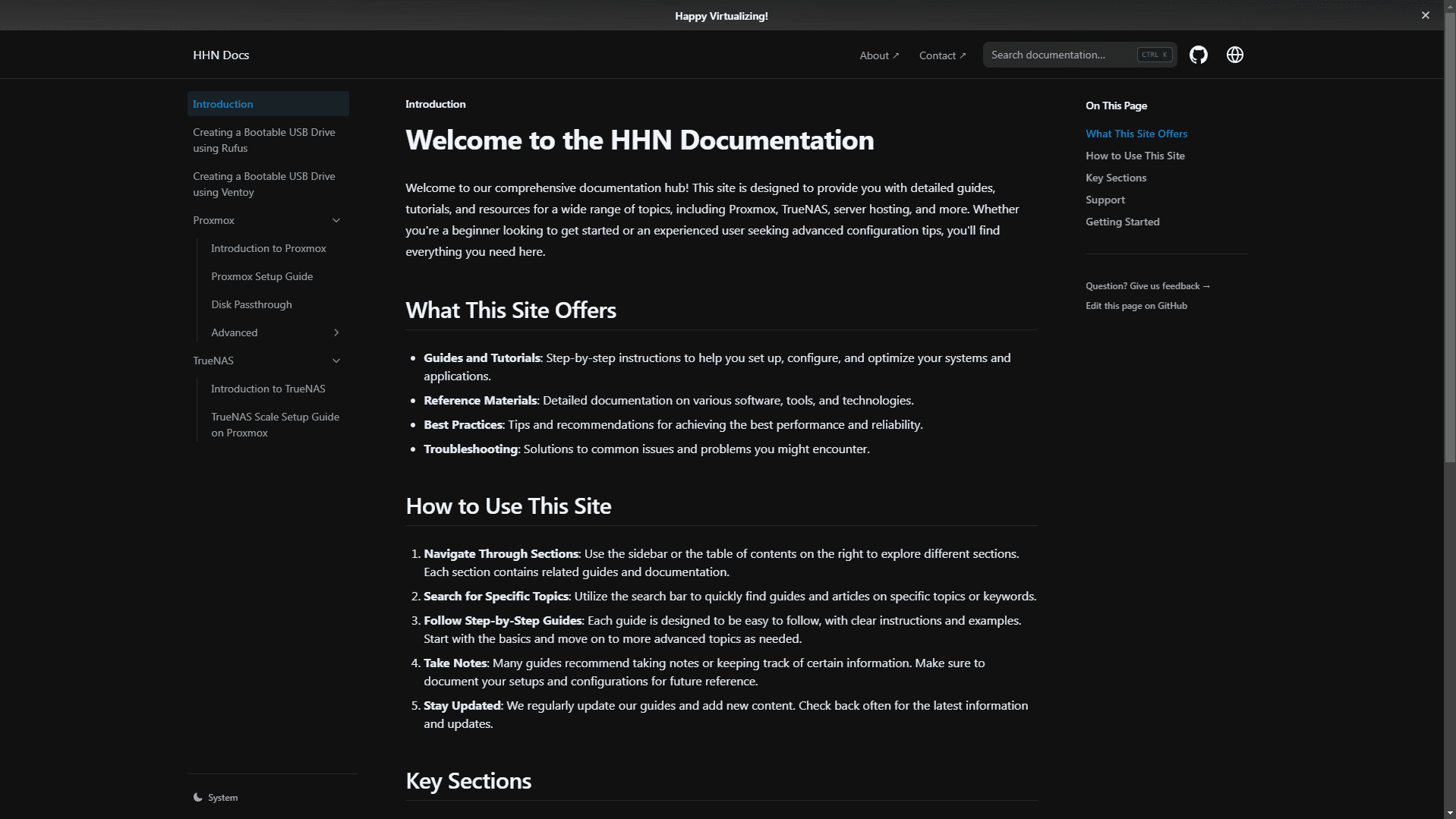Image resolution: width=1456 pixels, height=819 pixels.
Task: Open TrueNAS Scale Setup Guide on Proxmox
Action: (275, 424)
